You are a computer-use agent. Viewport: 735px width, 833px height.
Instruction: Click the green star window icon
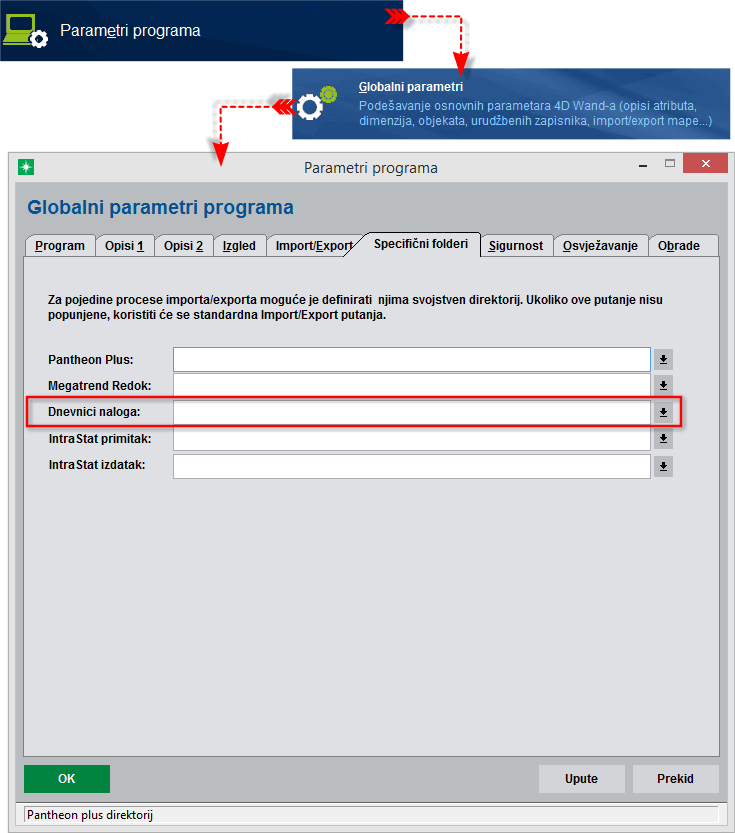(x=25, y=167)
